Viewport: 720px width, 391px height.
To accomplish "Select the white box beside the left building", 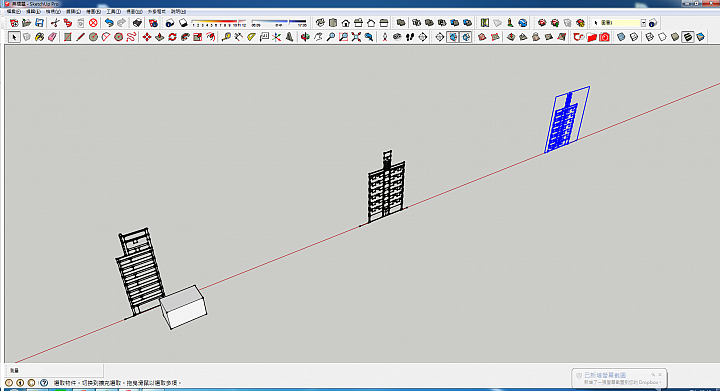I will [184, 307].
